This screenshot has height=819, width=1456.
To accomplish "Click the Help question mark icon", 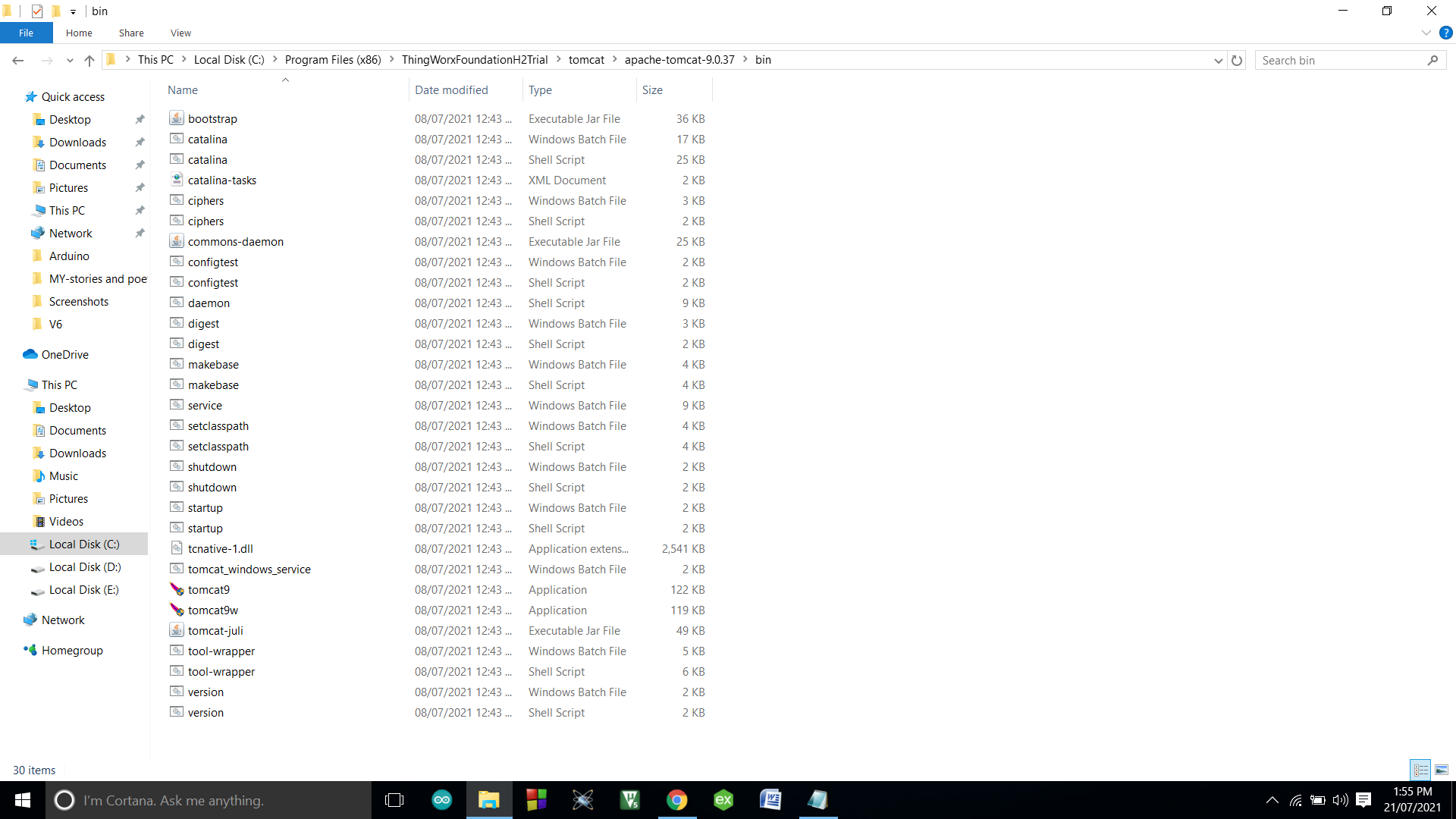I will point(1445,33).
